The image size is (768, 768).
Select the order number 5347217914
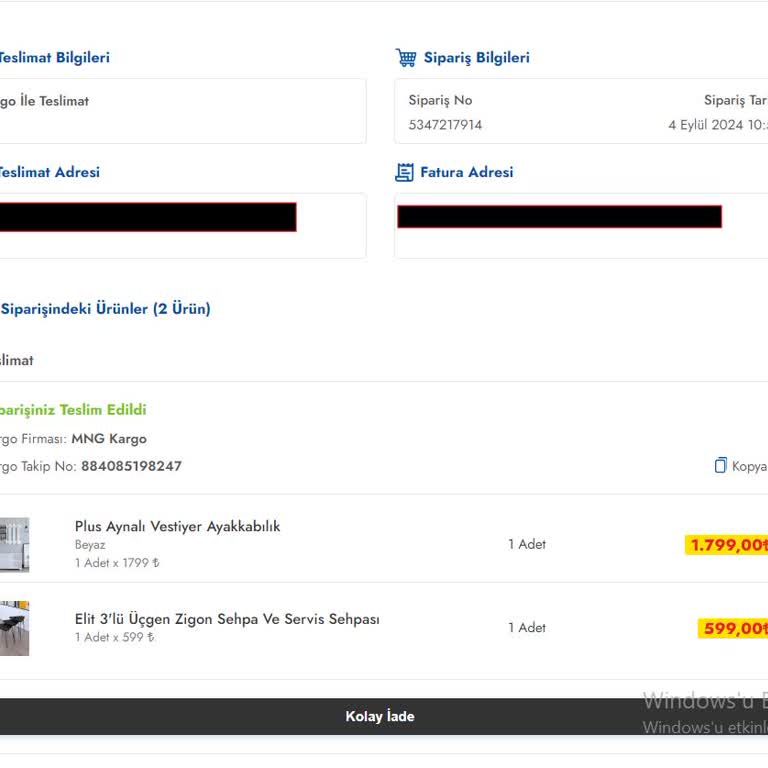(445, 125)
